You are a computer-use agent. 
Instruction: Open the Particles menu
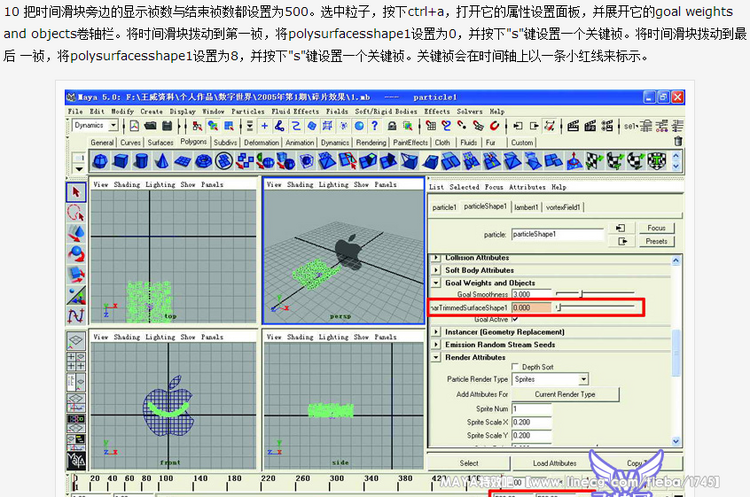[x=248, y=111]
